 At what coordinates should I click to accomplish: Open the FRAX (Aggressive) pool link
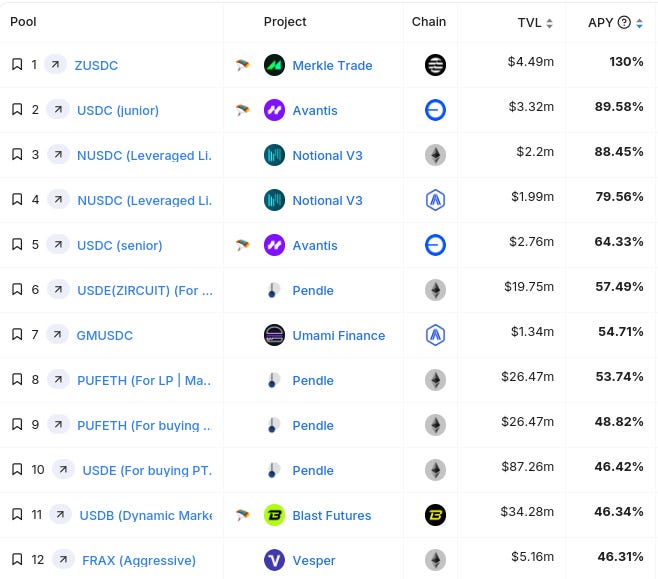(139, 560)
